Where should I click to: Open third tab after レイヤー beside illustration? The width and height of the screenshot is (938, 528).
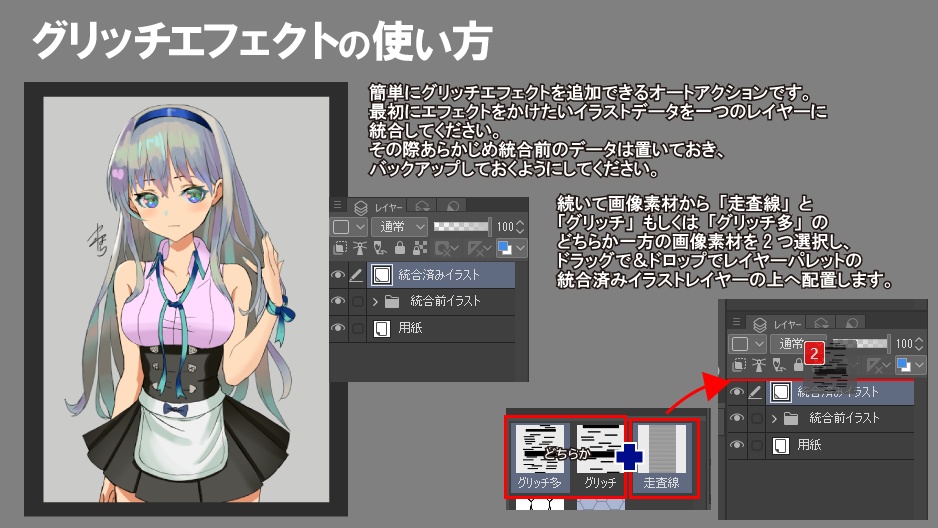pyautogui.click(x=453, y=207)
